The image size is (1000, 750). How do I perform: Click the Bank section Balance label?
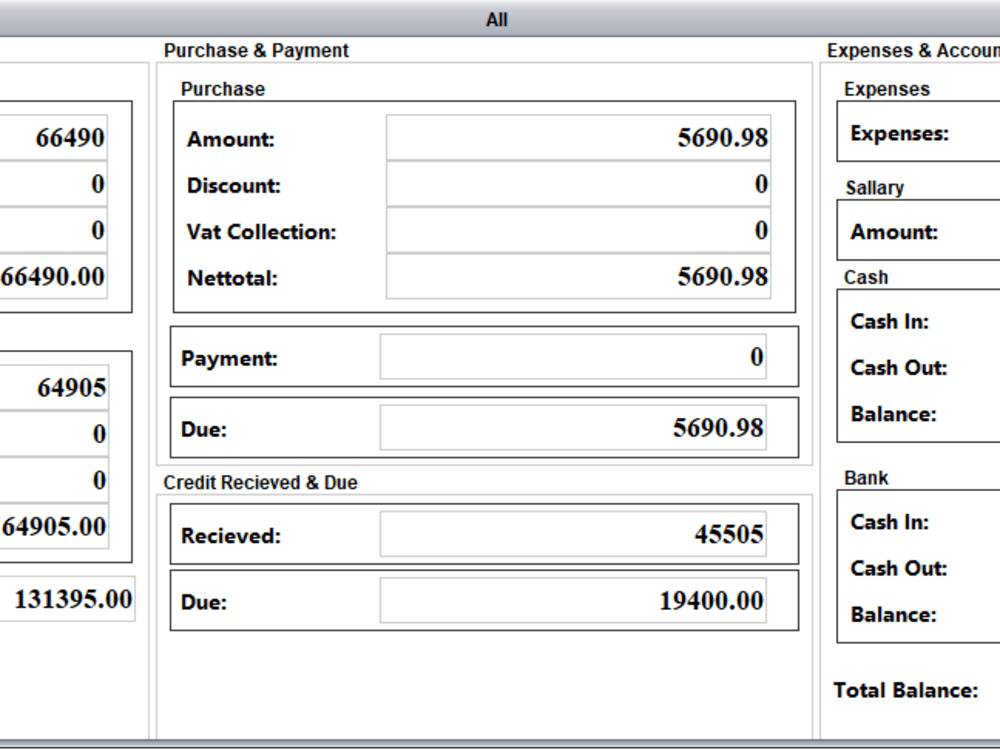pyautogui.click(x=893, y=615)
